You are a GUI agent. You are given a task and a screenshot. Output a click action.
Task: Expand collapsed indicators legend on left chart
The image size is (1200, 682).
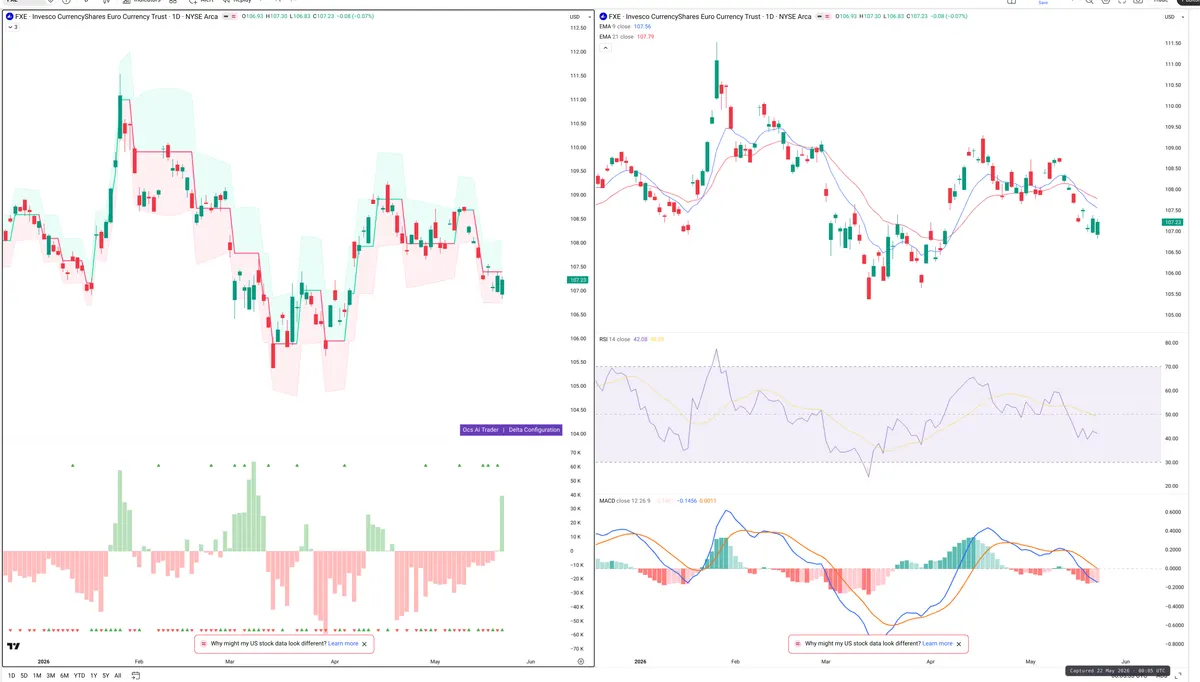[11, 27]
